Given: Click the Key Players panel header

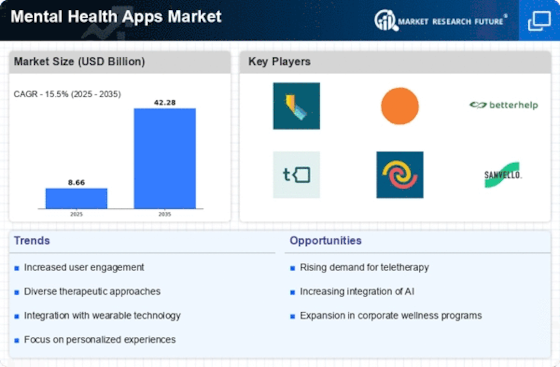Looking at the screenshot, I should [x=395, y=62].
